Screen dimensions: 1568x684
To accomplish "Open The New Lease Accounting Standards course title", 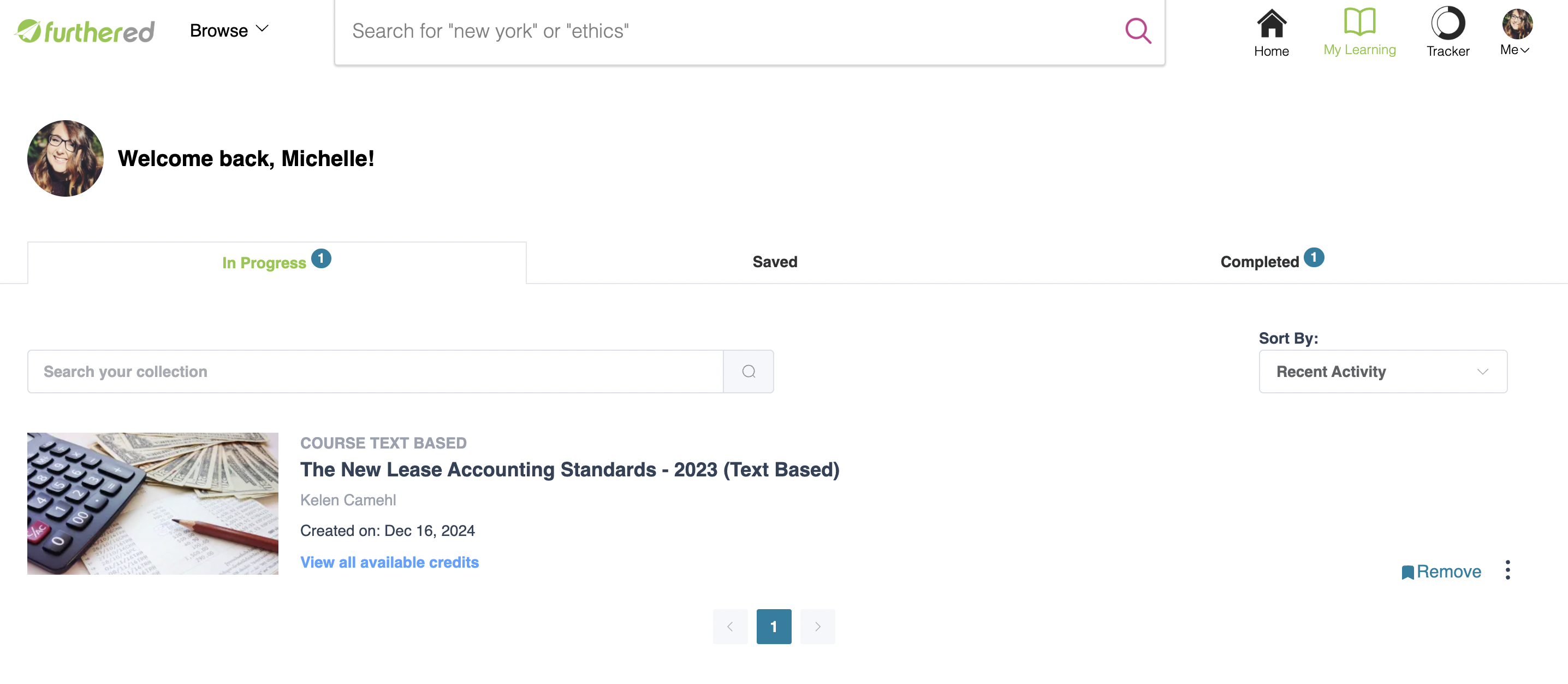I will [x=569, y=470].
